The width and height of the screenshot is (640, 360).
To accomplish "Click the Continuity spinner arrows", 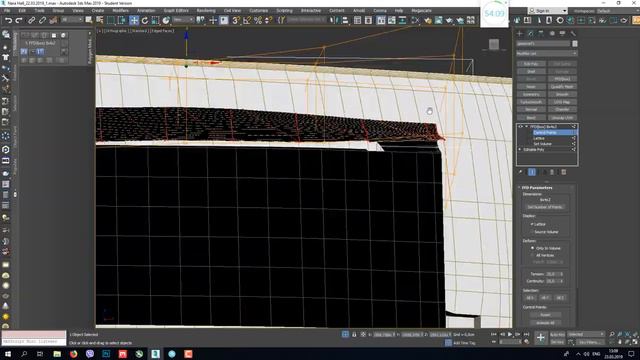I will 562,281.
